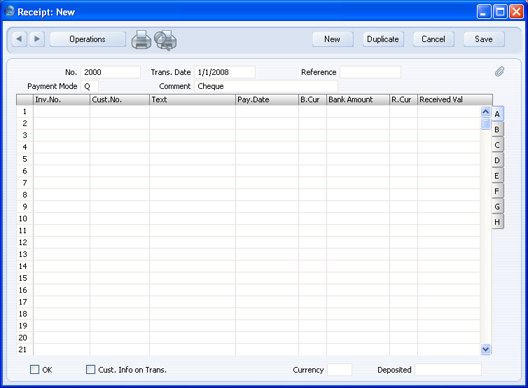528x388 pixels.
Task: Open the attachments paperclip icon
Action: pyautogui.click(x=499, y=71)
